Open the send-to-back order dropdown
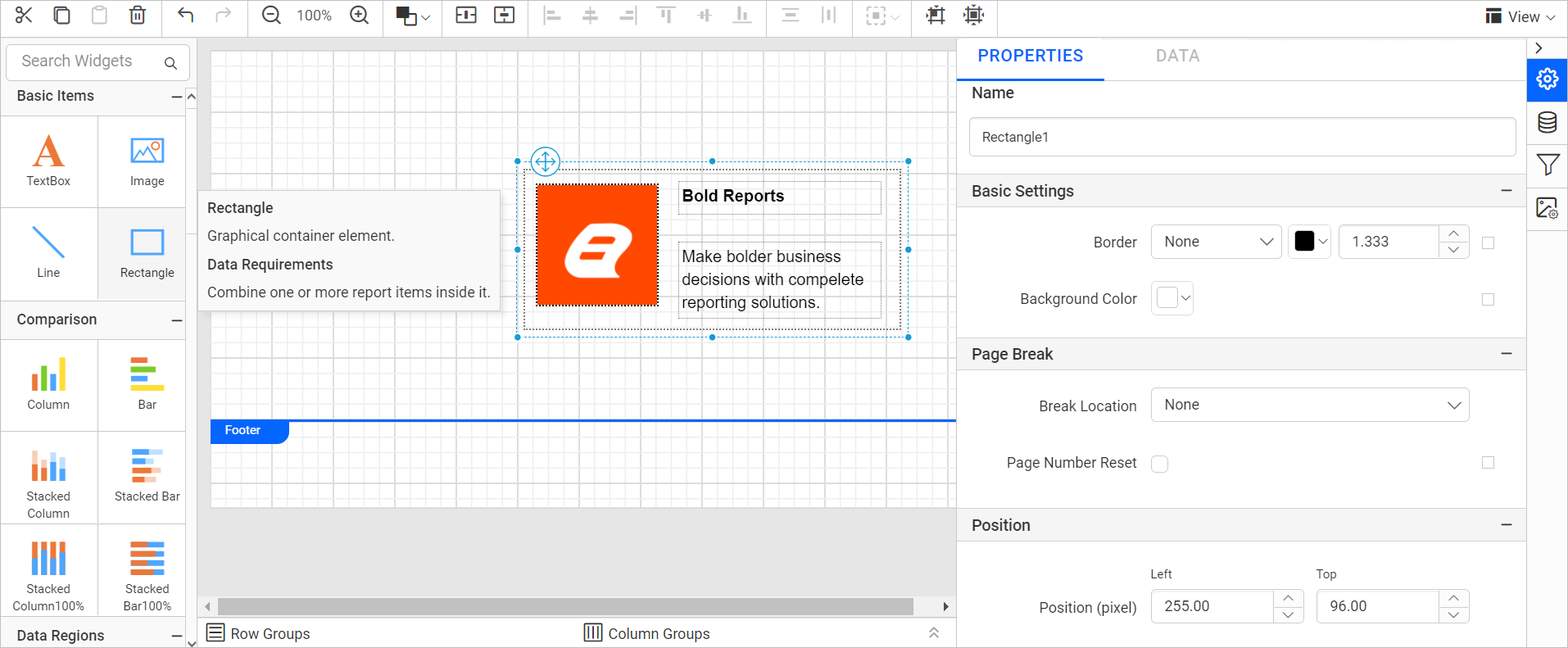1568x648 pixels. 412,16
